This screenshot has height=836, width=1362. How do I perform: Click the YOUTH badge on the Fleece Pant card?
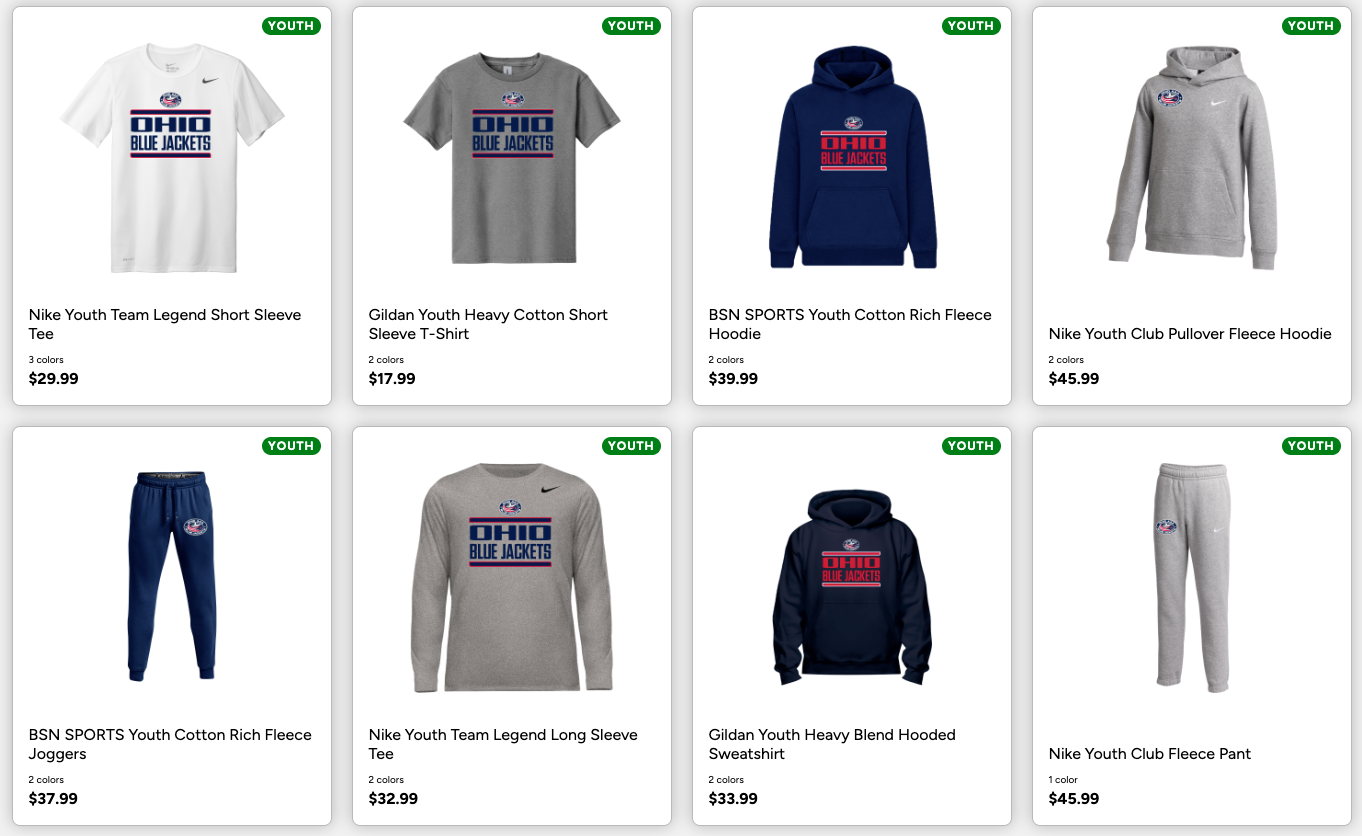1311,446
